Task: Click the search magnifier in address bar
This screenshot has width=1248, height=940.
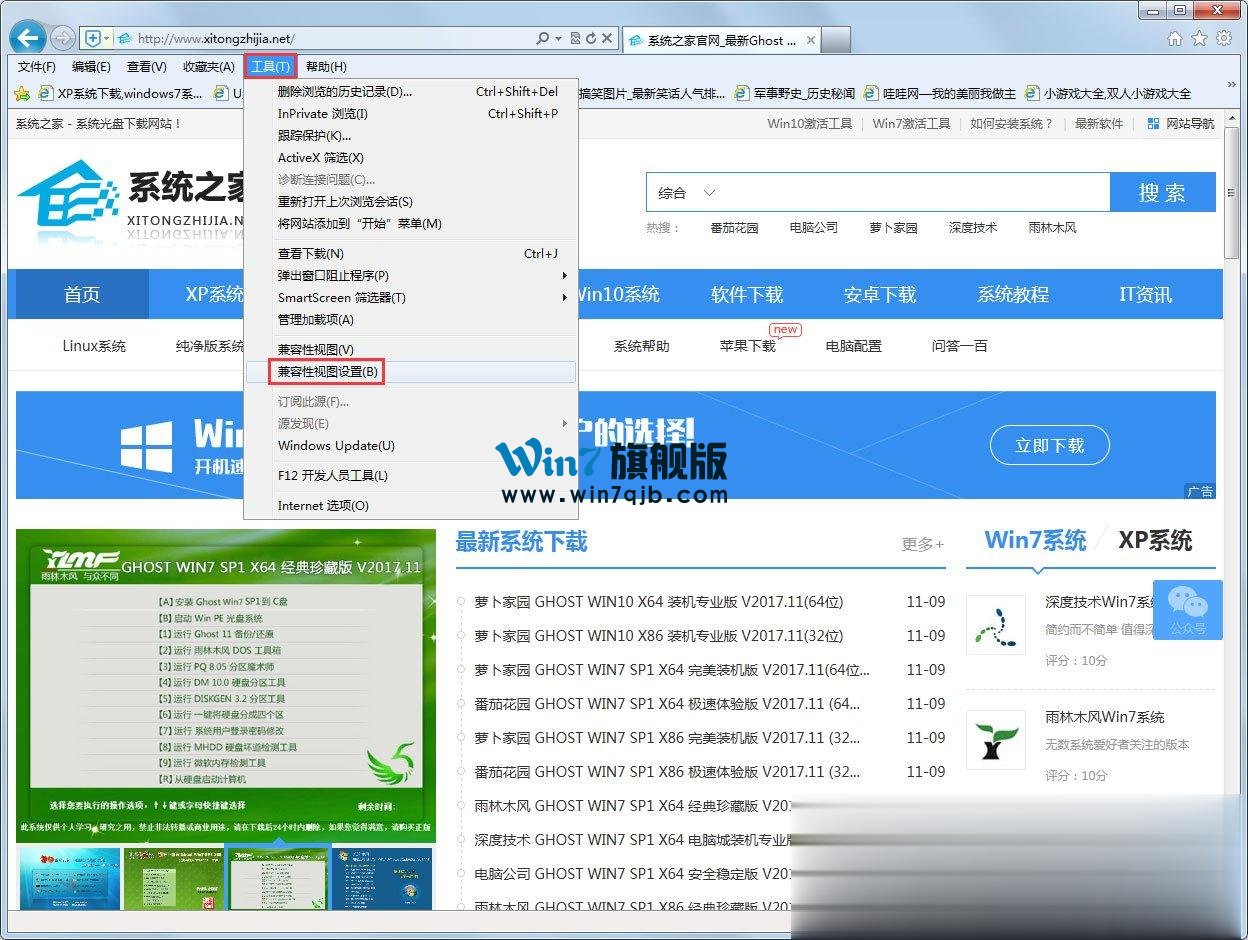Action: [x=542, y=39]
